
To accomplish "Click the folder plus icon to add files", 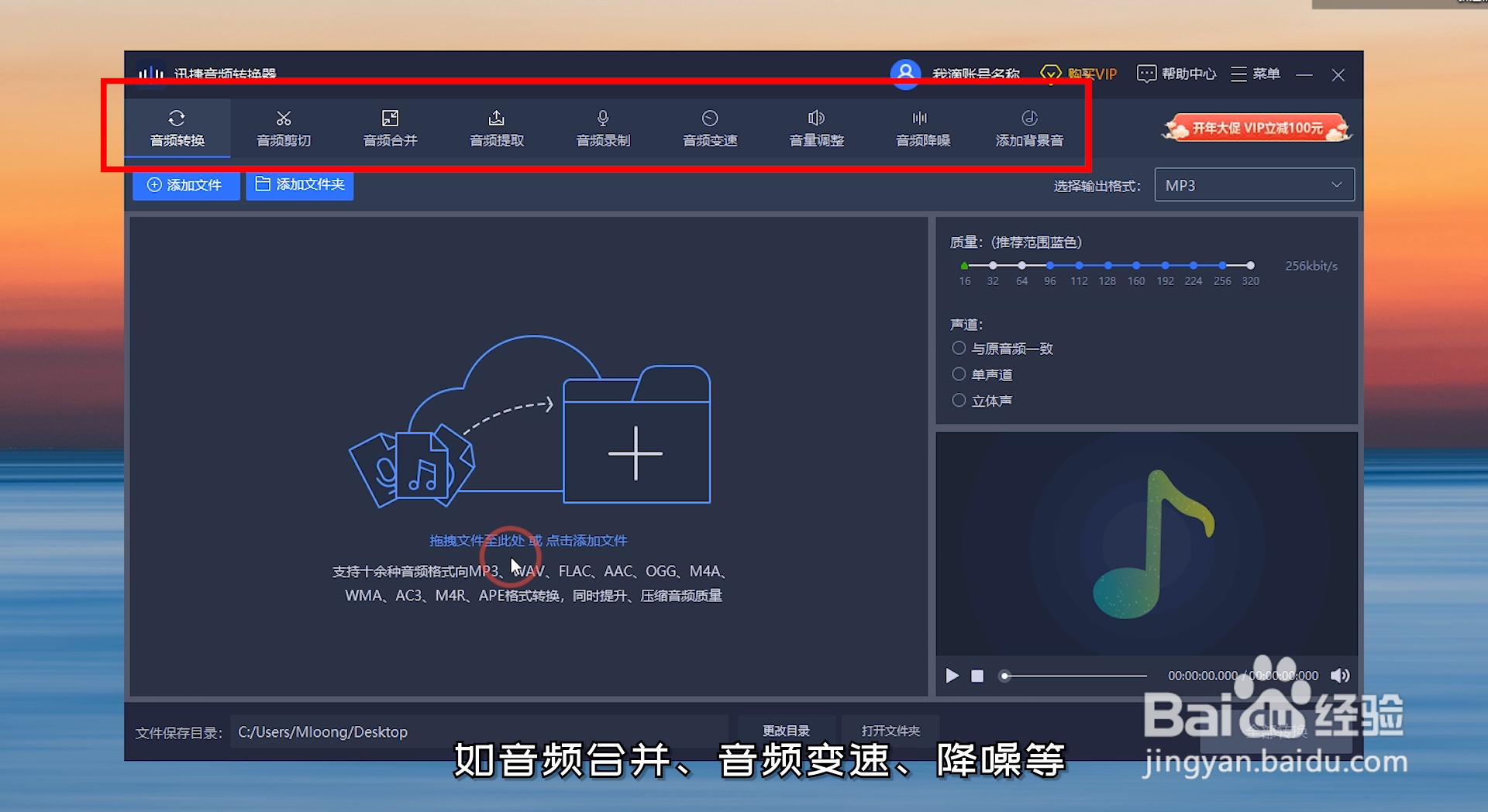I will tap(636, 435).
